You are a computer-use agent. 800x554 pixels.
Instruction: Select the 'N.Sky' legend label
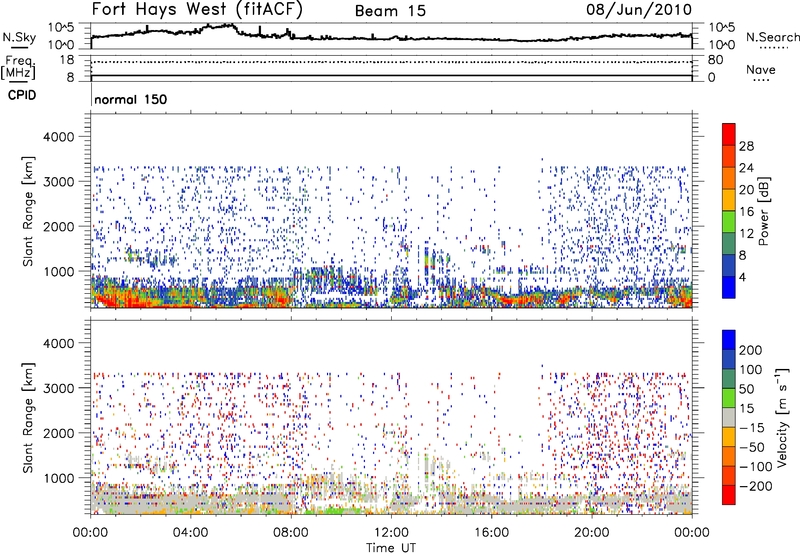coord(19,37)
